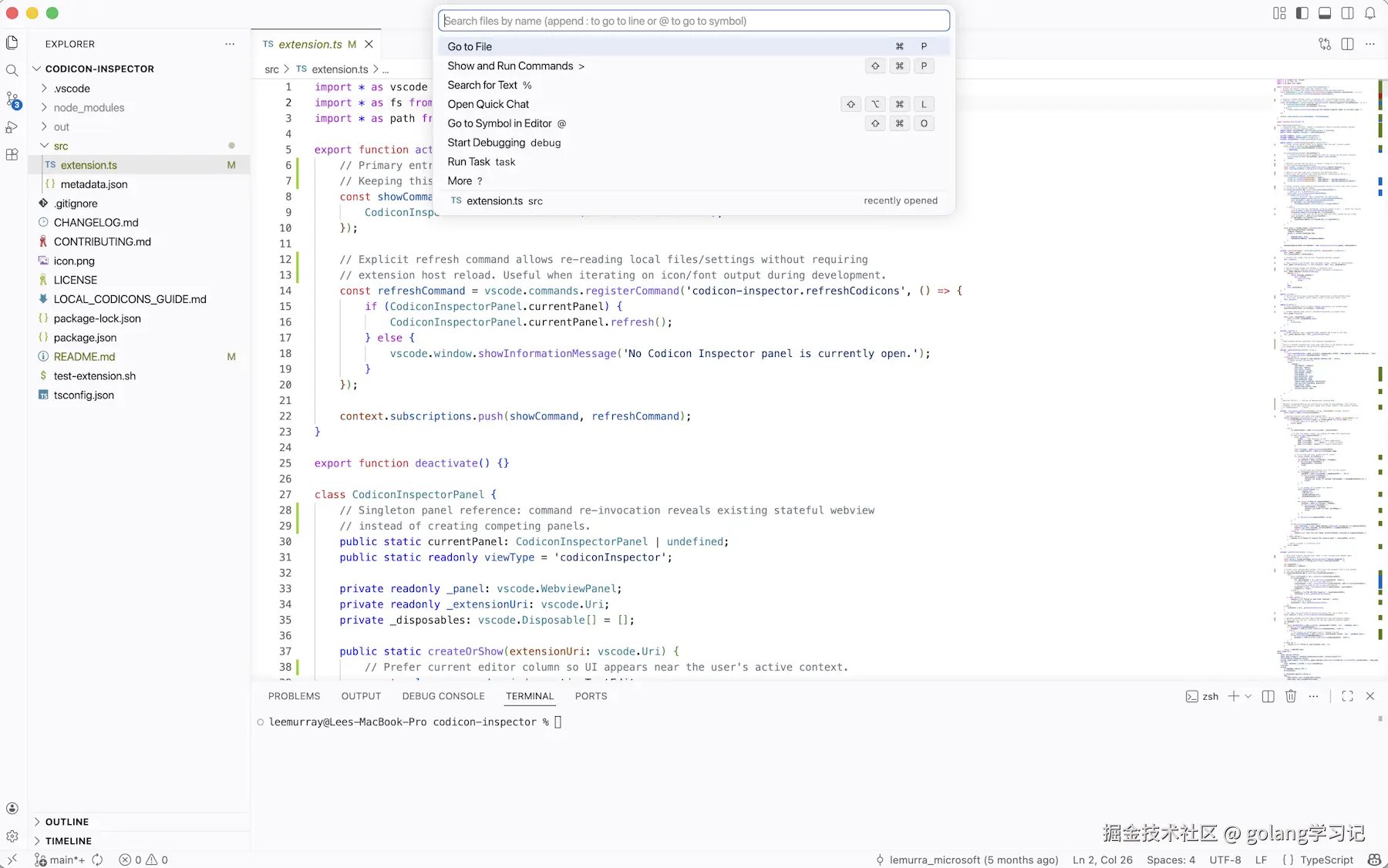Toggle the bottom panel visibility
1388x868 pixels.
1325,13
